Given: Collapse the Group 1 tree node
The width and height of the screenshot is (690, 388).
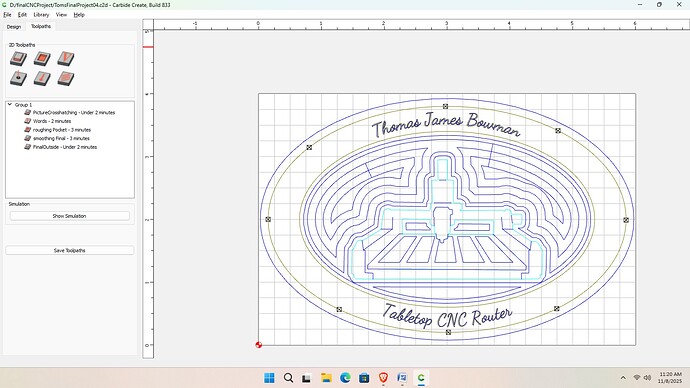Looking at the screenshot, I should (10, 105).
